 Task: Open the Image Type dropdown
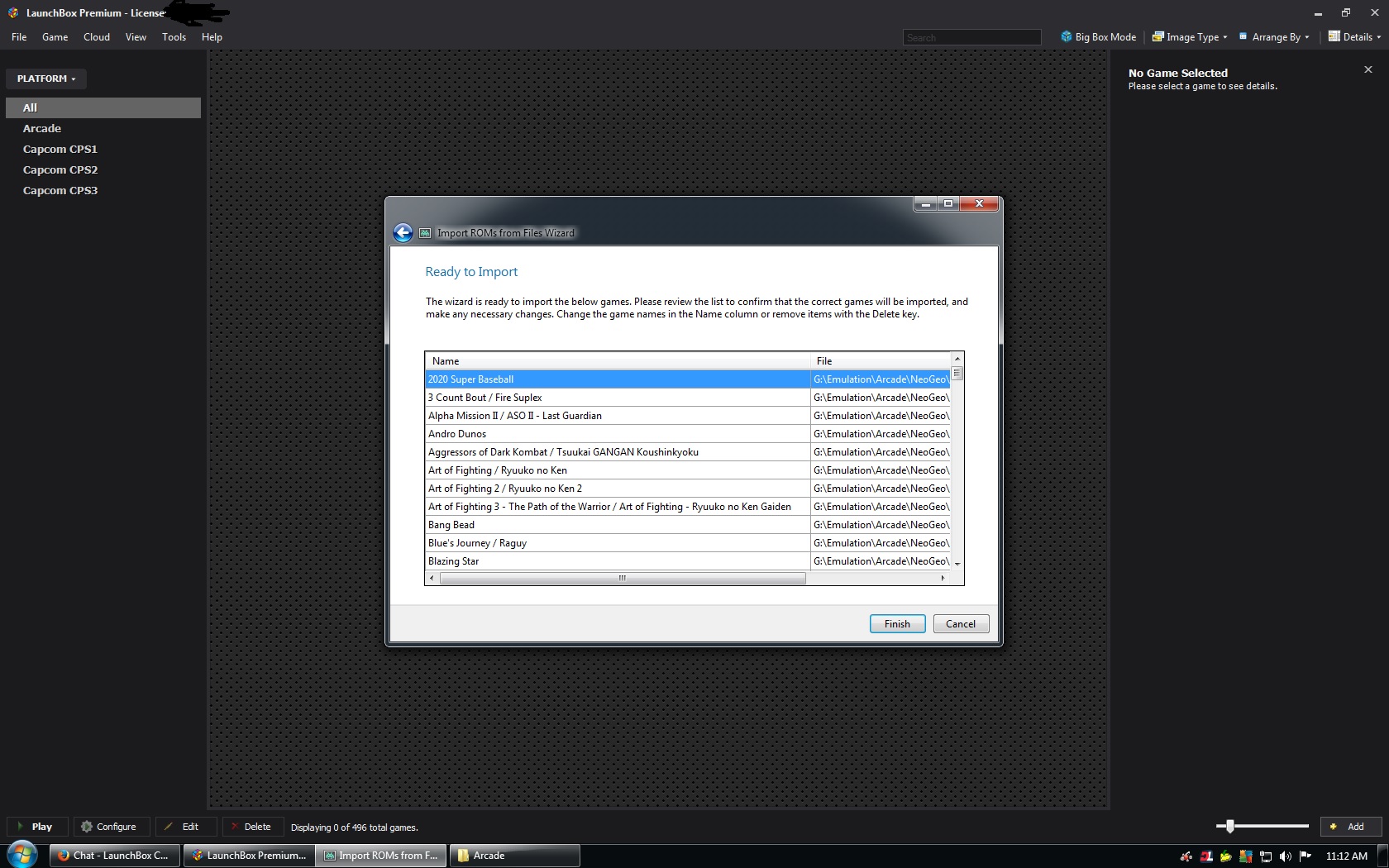(1190, 37)
